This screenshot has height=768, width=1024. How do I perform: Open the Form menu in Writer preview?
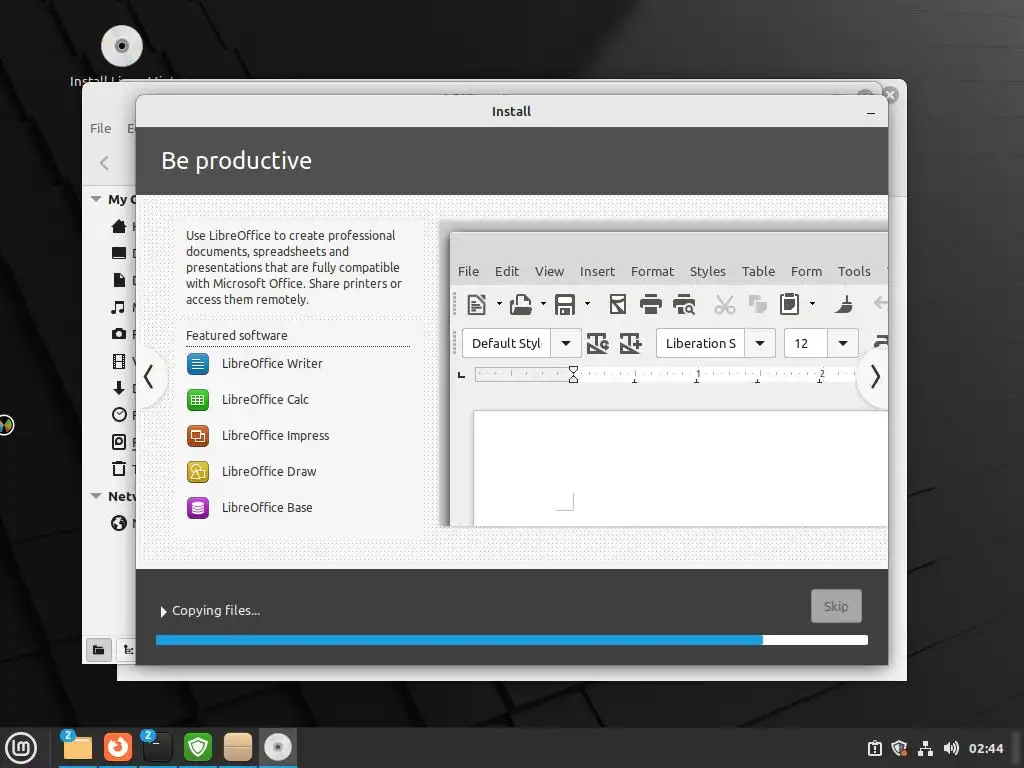coord(806,271)
